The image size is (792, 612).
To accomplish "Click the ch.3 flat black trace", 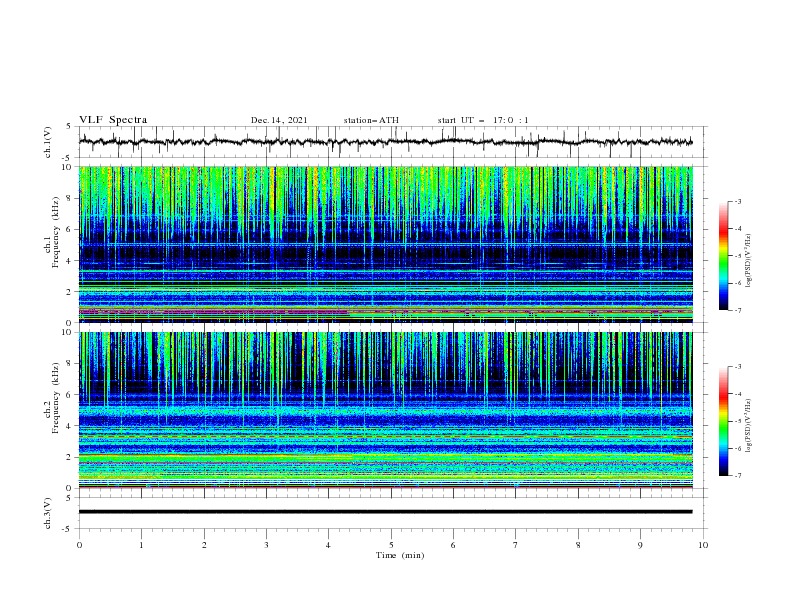I will tap(385, 512).
